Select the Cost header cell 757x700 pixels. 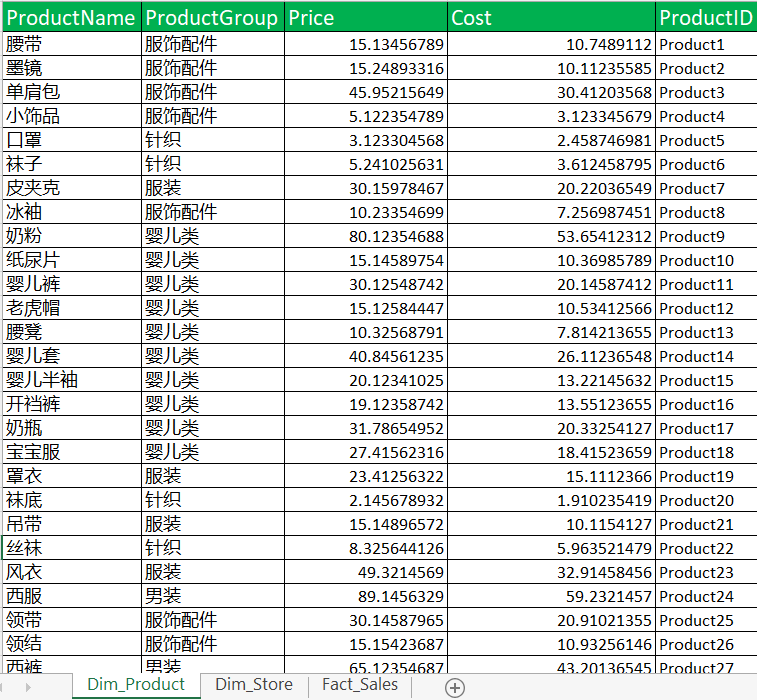point(551,17)
